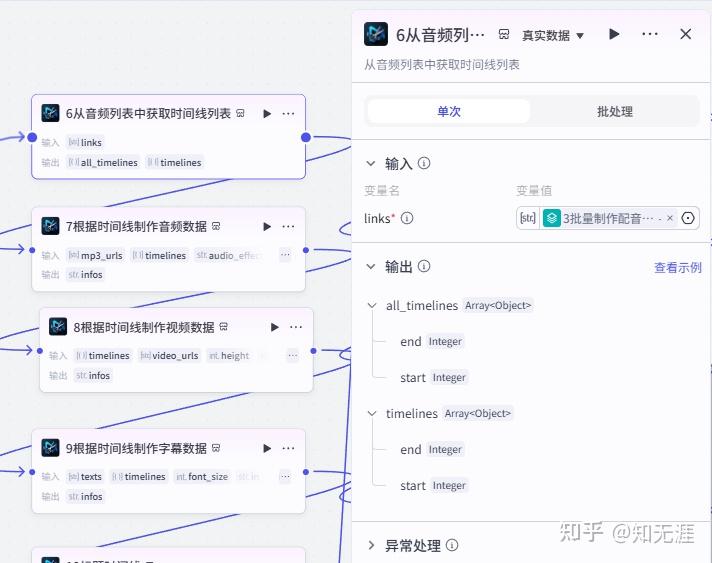Screen dimensions: 712x563
Task: Show info tooltip for 异常处理
Action: [x=452, y=545]
